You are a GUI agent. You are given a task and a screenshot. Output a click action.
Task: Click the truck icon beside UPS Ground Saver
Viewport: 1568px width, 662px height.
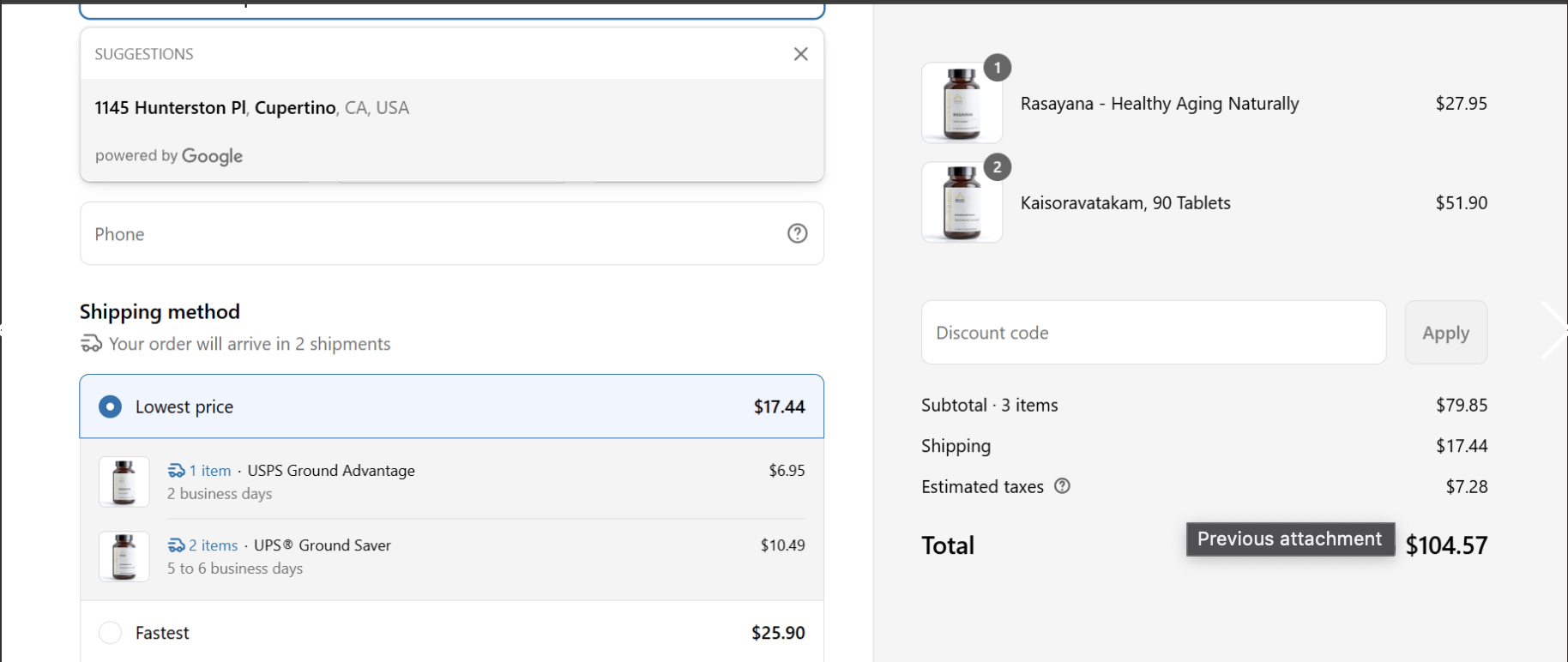[176, 545]
